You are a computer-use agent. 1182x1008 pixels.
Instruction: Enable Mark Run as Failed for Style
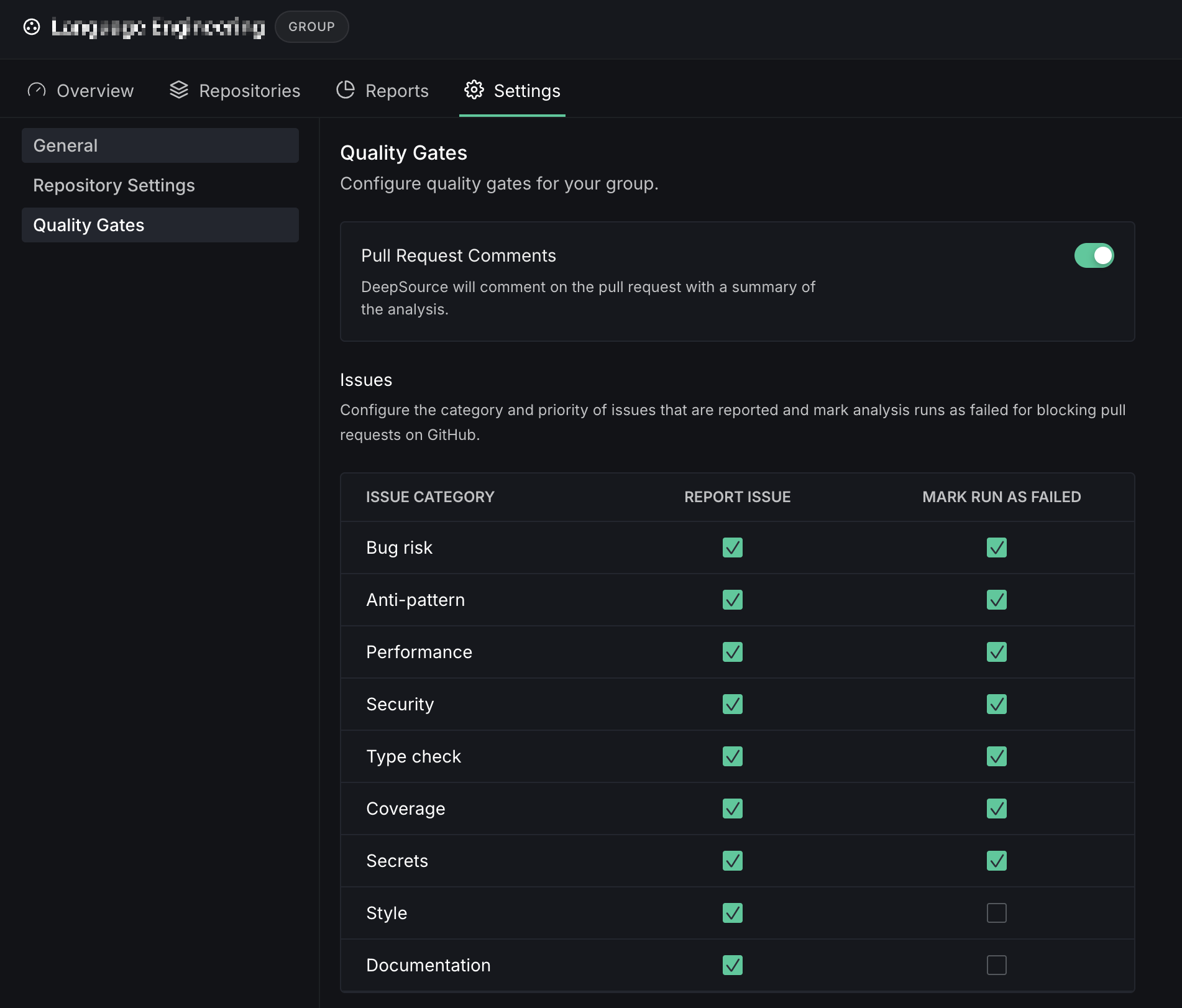996,913
